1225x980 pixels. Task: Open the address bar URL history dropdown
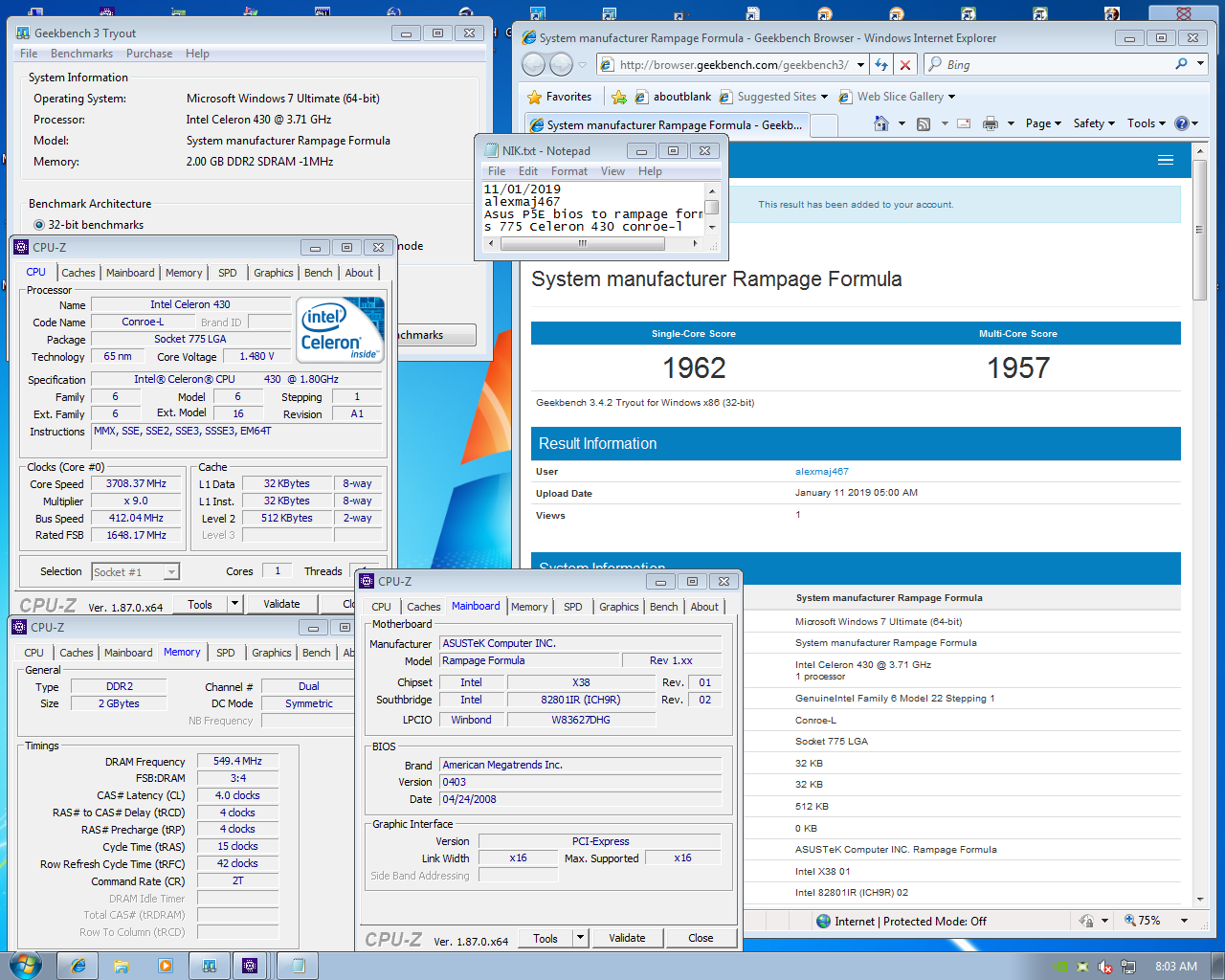pyautogui.click(x=860, y=64)
